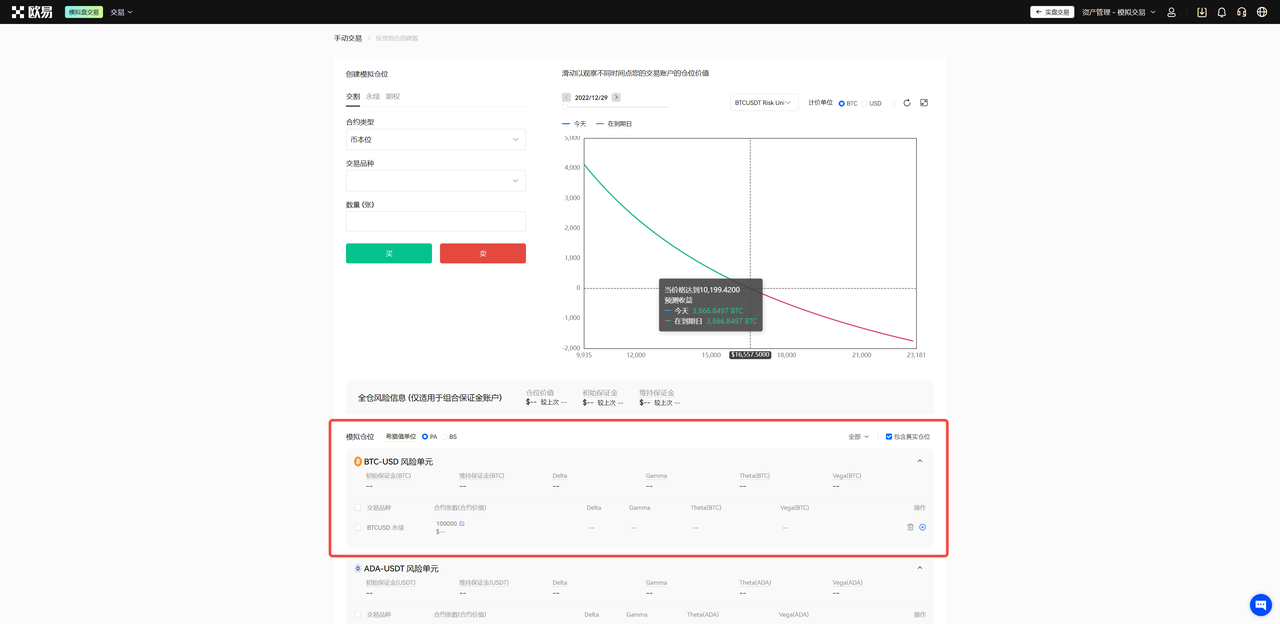Open the BTCUSDT Risk Unit dropdown

[x=764, y=102]
